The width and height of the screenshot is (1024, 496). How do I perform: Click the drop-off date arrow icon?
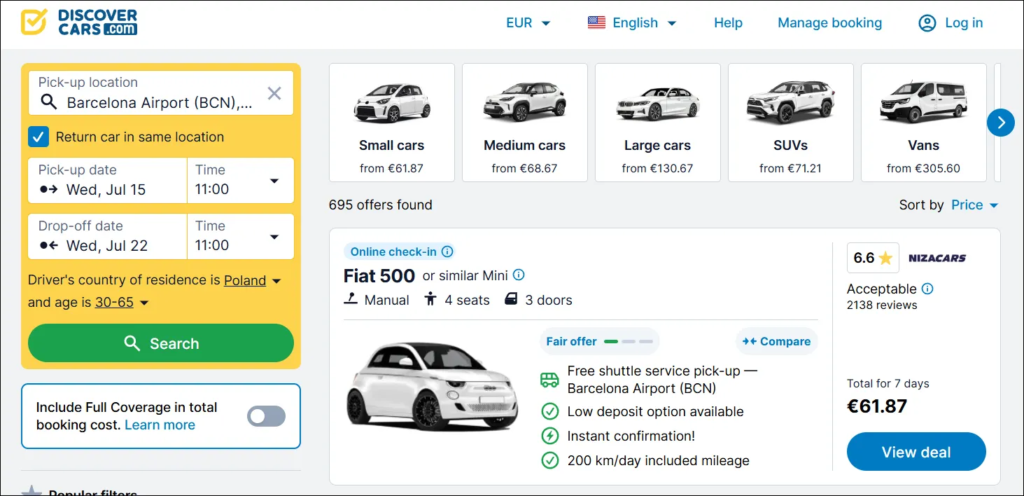49,246
